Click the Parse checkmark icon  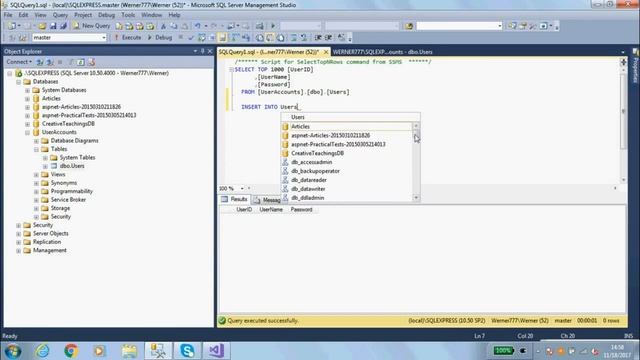(191, 38)
